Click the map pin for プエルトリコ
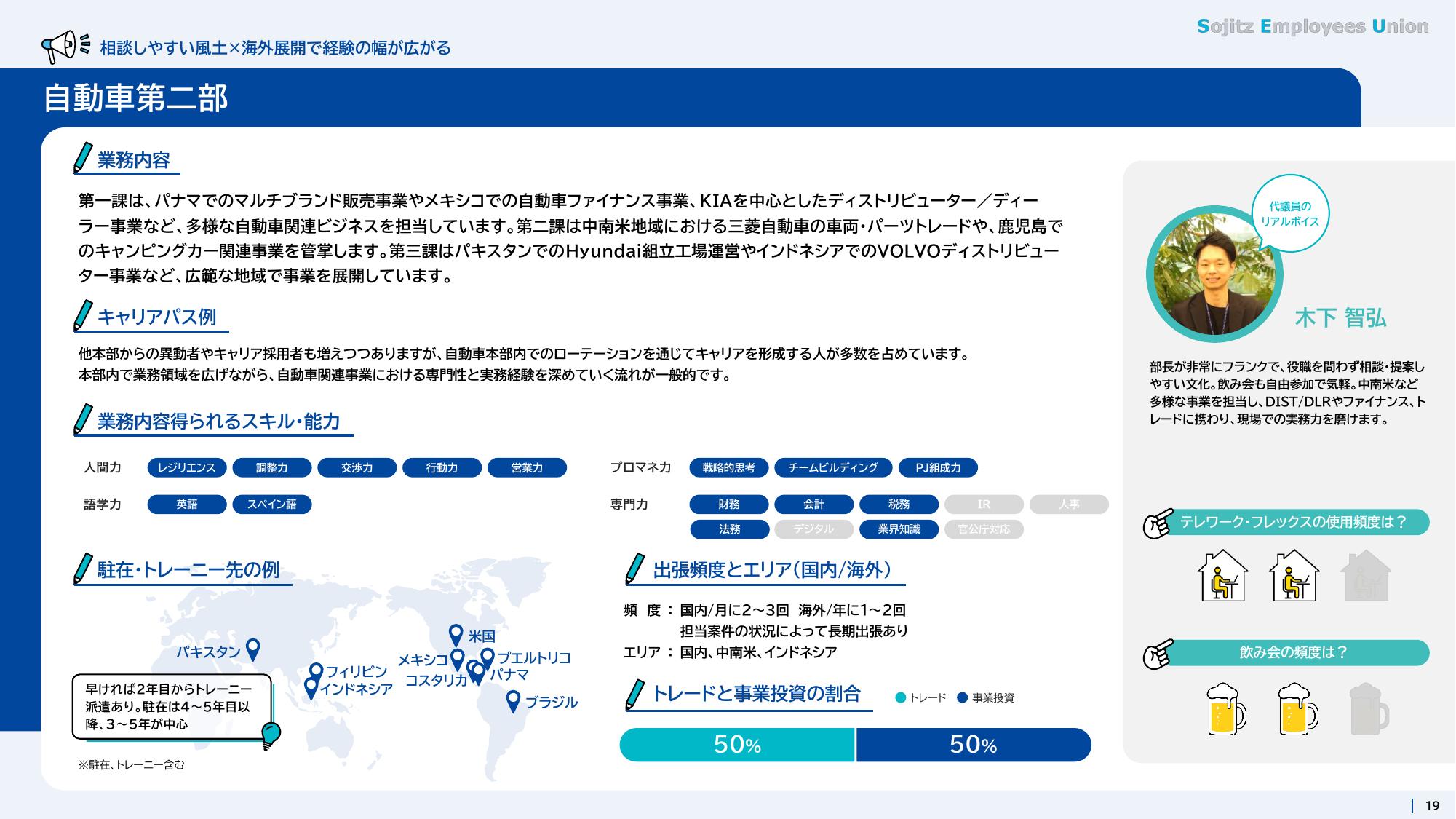 [488, 659]
